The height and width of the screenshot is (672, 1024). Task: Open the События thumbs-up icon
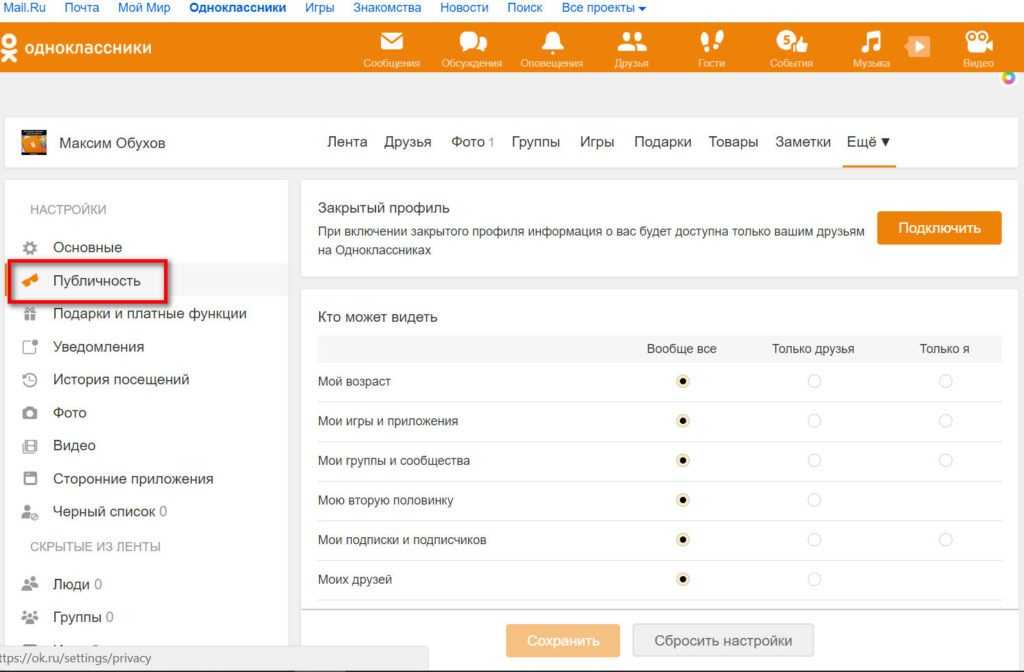792,42
